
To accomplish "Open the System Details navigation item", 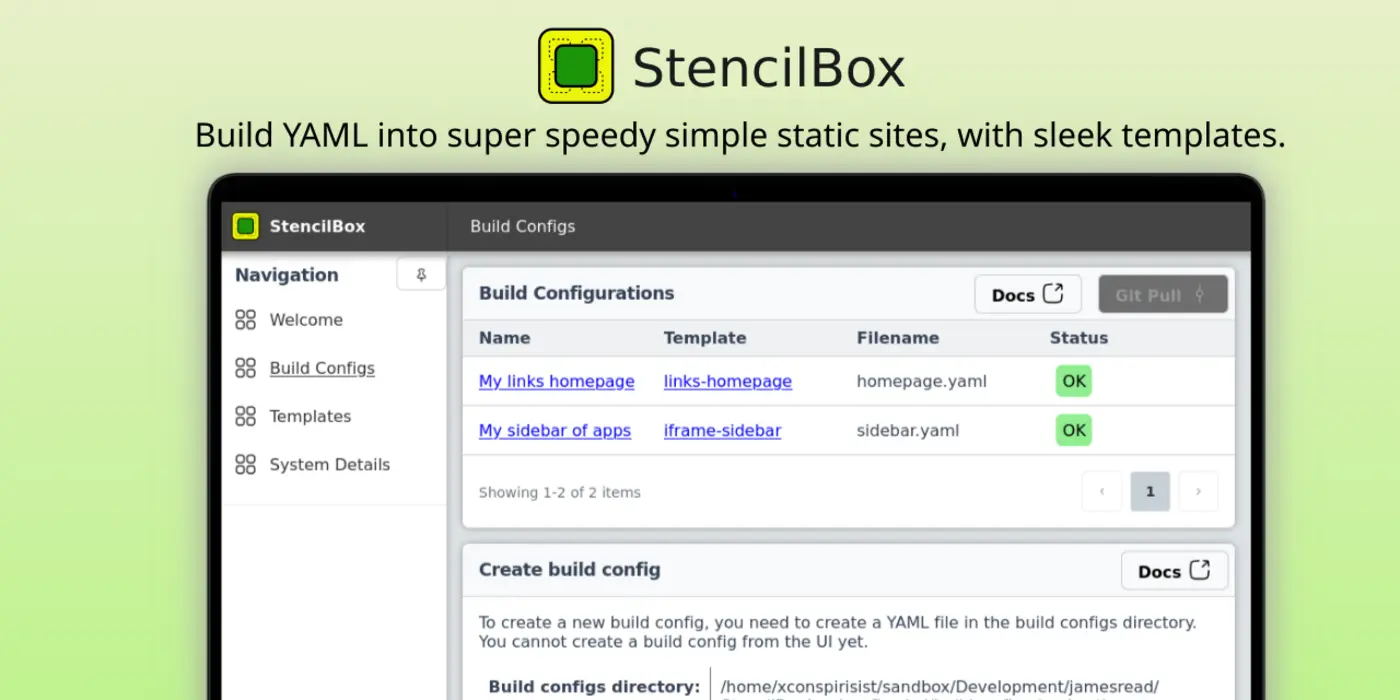I will pyautogui.click(x=329, y=464).
